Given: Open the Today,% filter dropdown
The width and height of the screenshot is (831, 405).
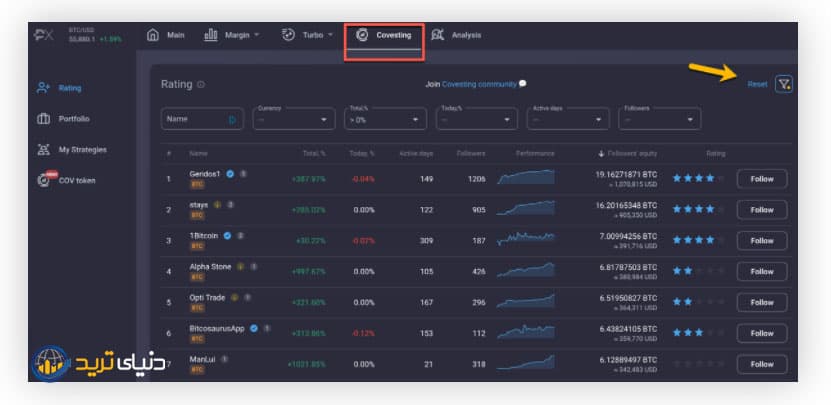Looking at the screenshot, I should click(x=477, y=119).
